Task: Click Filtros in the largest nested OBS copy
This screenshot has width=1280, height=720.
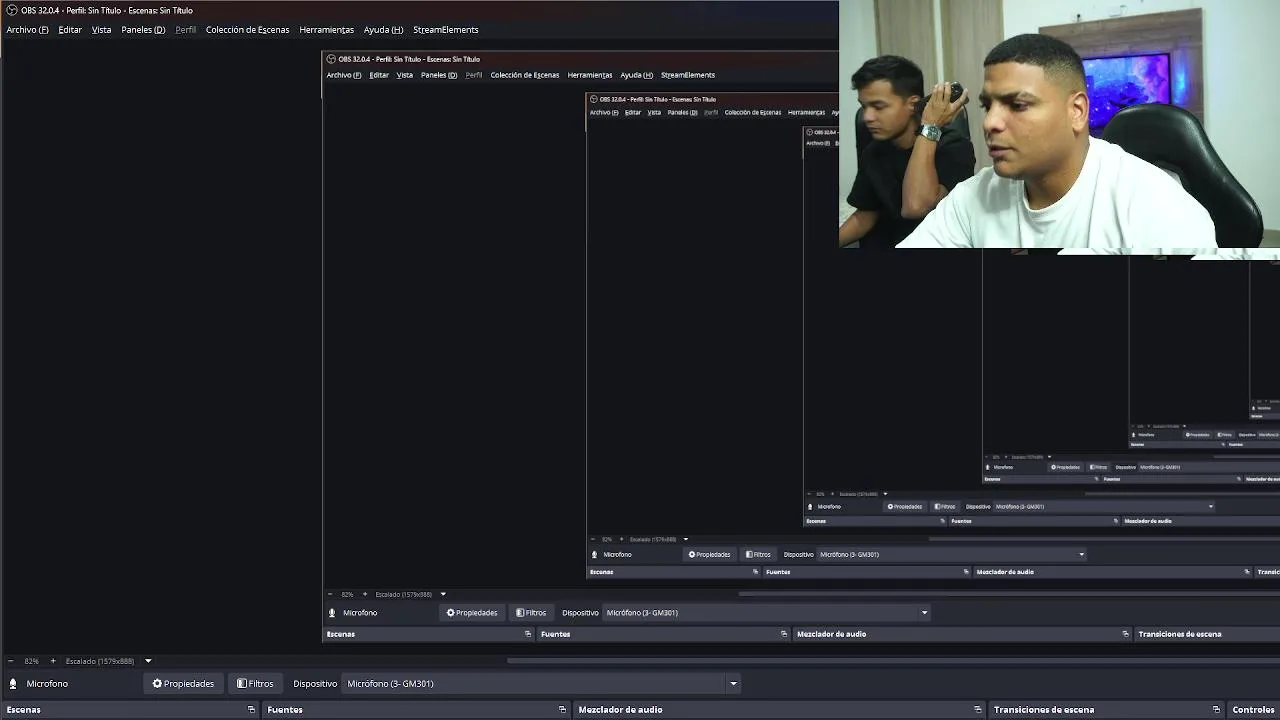Action: [531, 613]
